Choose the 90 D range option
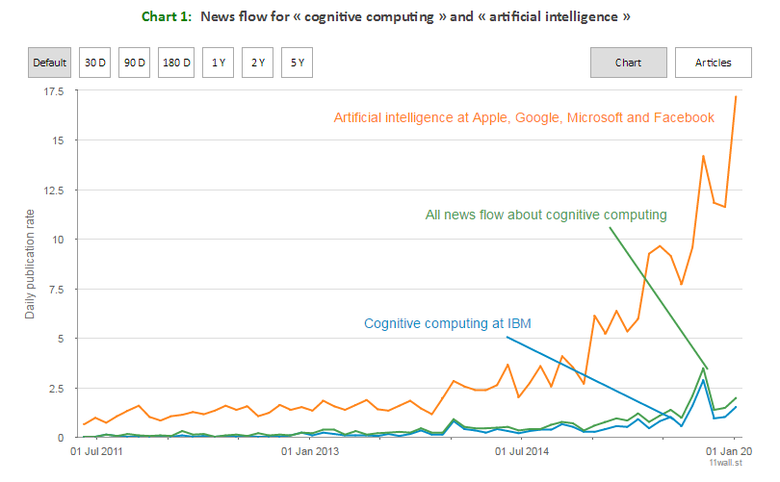 pos(135,62)
